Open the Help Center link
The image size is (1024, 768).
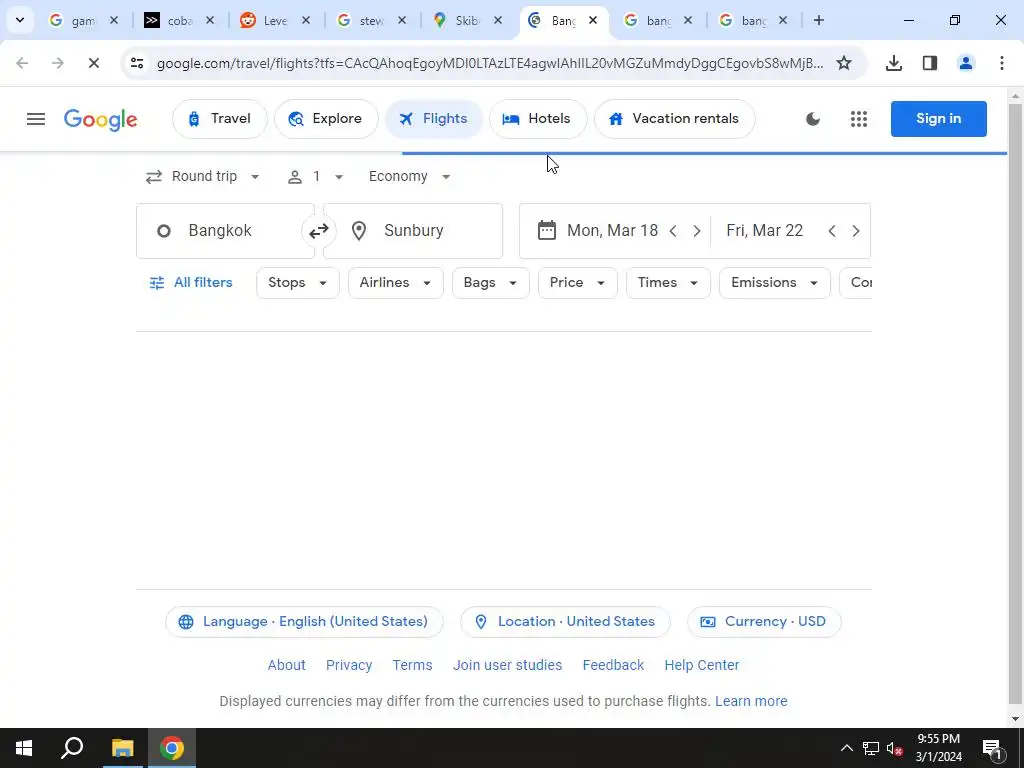[701, 665]
